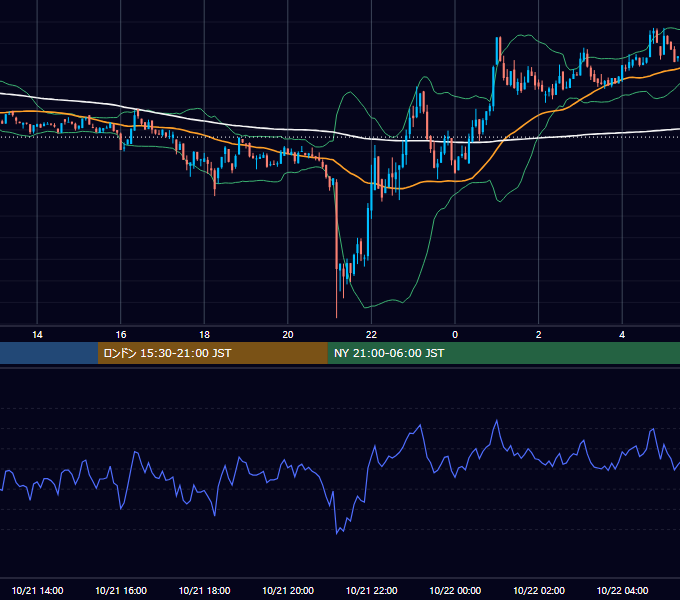The width and height of the screenshot is (680, 600).
Task: Click the 2 hour label on price chart axis
Action: coord(539,335)
